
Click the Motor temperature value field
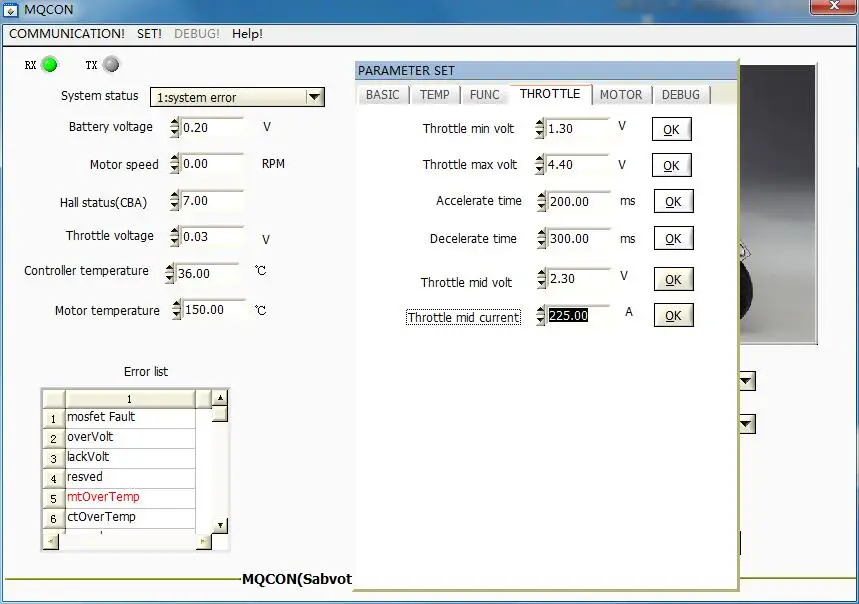click(x=214, y=309)
